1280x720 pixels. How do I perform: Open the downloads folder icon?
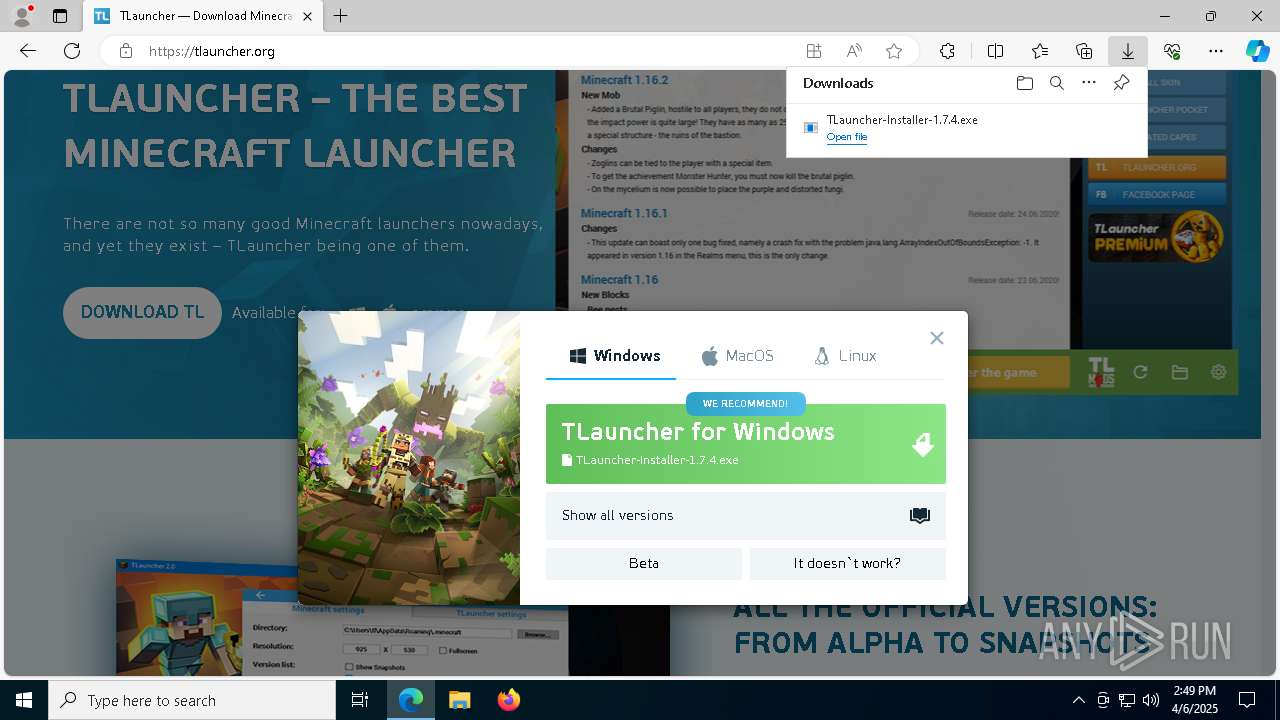click(x=1025, y=83)
